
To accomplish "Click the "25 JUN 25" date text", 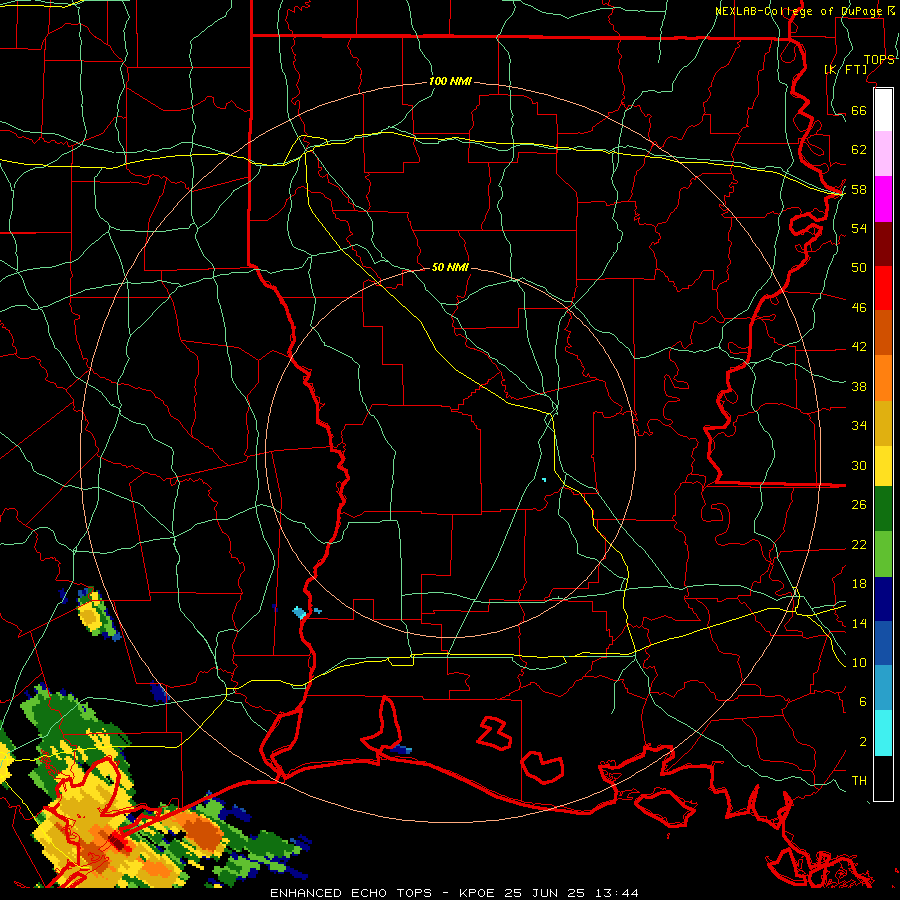I will (x=544, y=893).
